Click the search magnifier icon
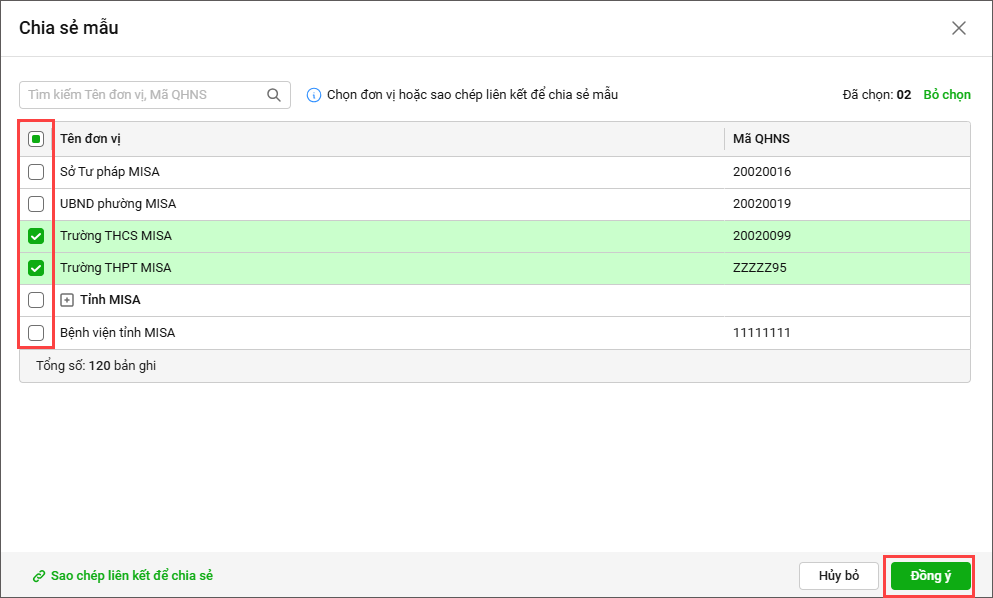Image resolution: width=993 pixels, height=598 pixels. coord(274,95)
